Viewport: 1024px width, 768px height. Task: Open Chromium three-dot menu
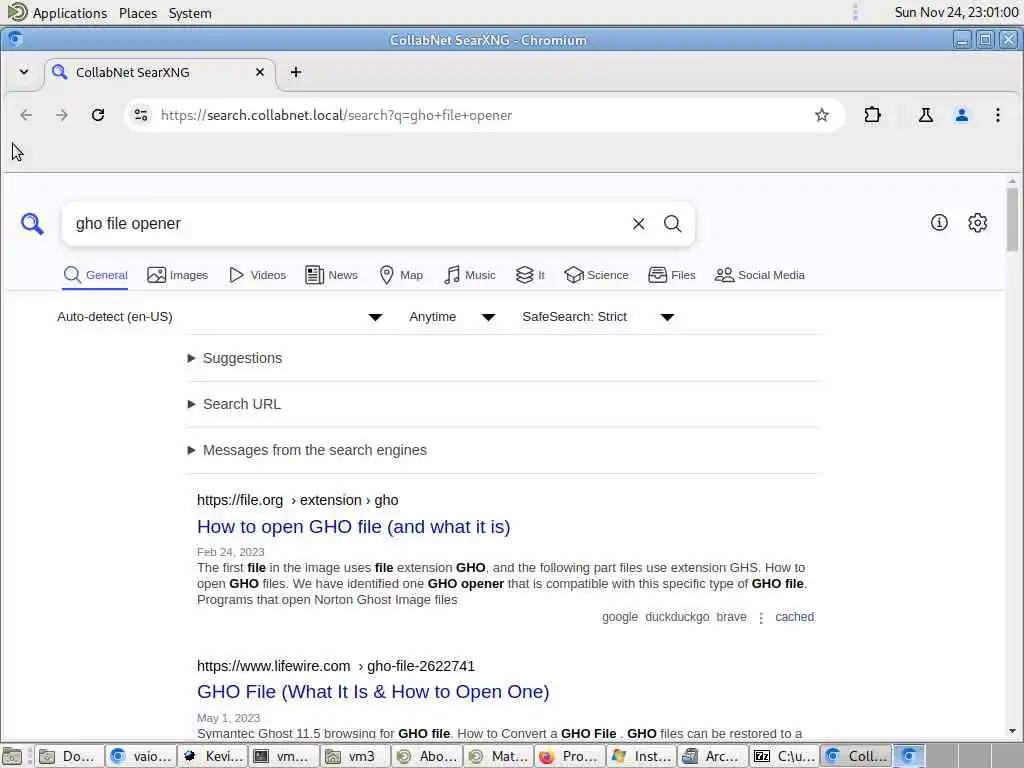pos(998,115)
